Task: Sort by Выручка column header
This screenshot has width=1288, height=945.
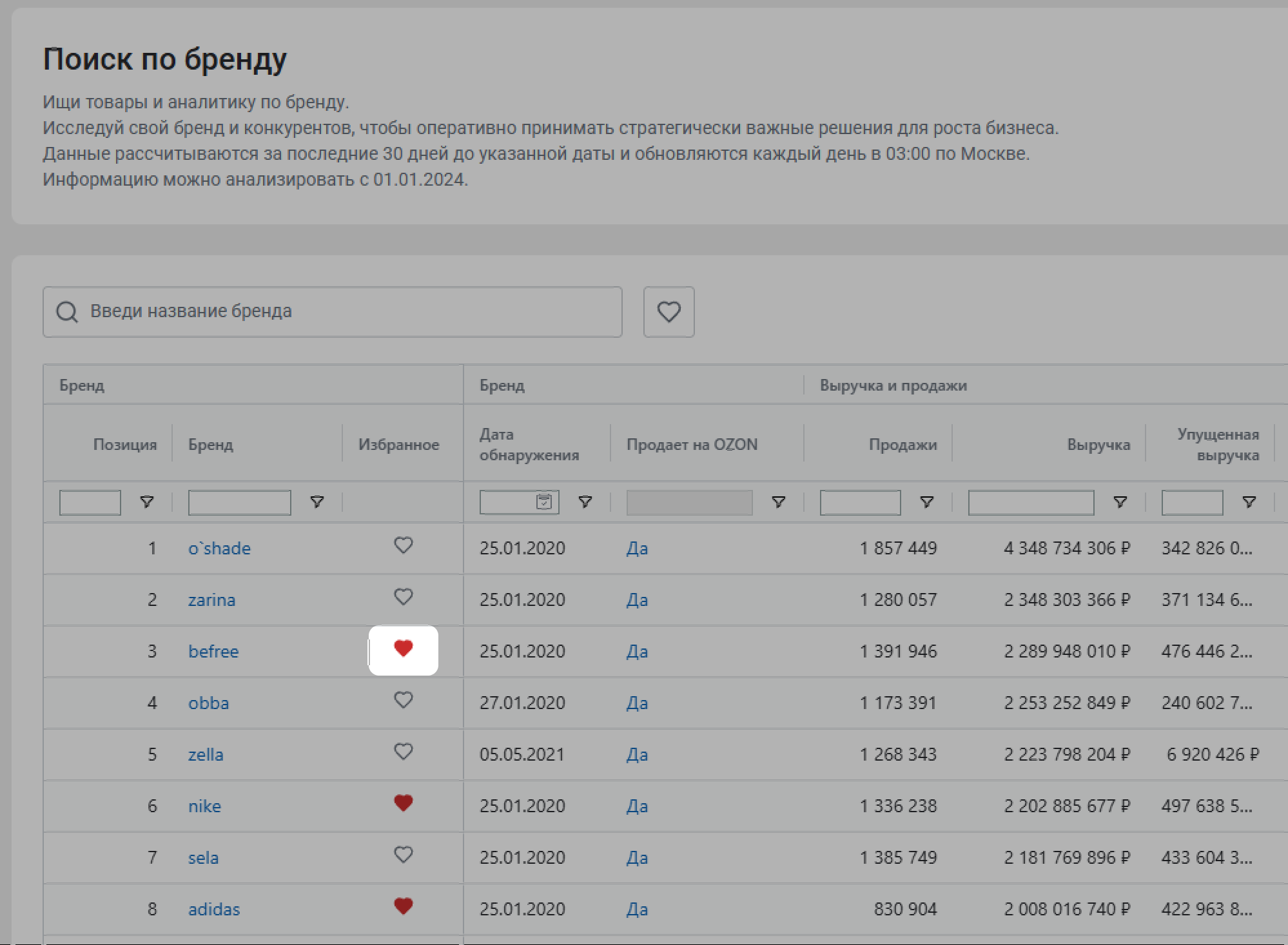Action: click(x=1098, y=444)
